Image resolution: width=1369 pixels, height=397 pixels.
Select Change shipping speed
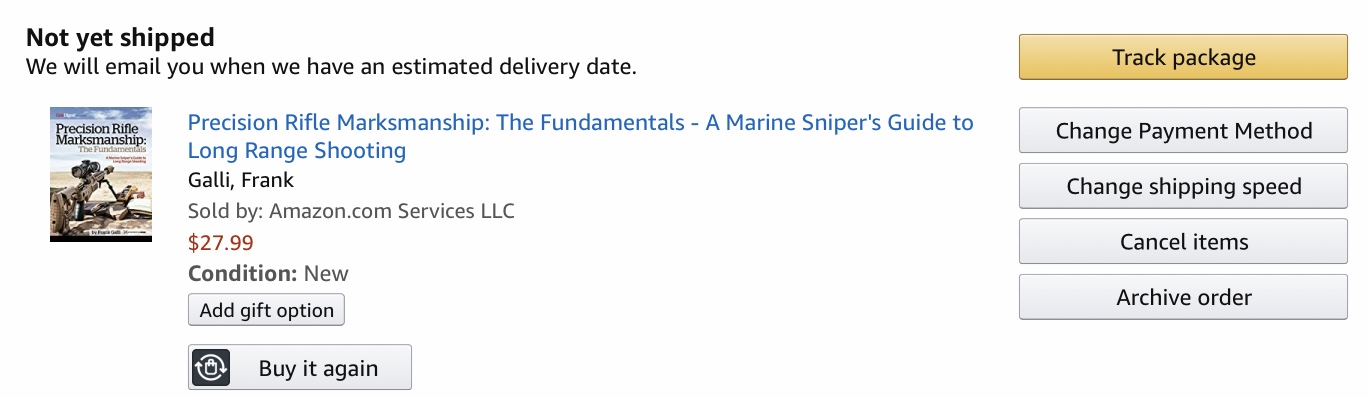pos(1183,186)
